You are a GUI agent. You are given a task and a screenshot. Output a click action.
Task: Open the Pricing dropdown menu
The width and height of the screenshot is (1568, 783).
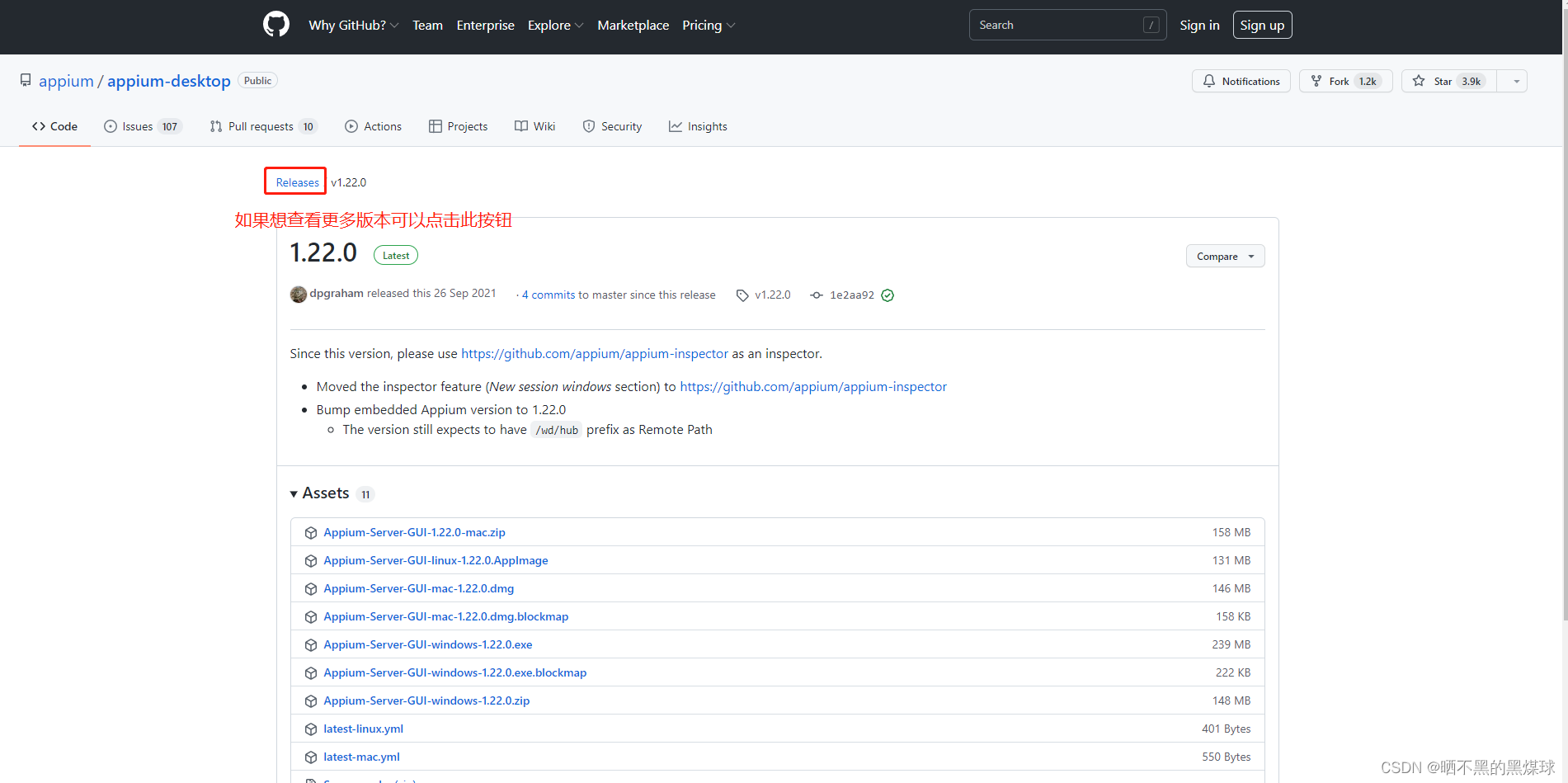[x=709, y=25]
